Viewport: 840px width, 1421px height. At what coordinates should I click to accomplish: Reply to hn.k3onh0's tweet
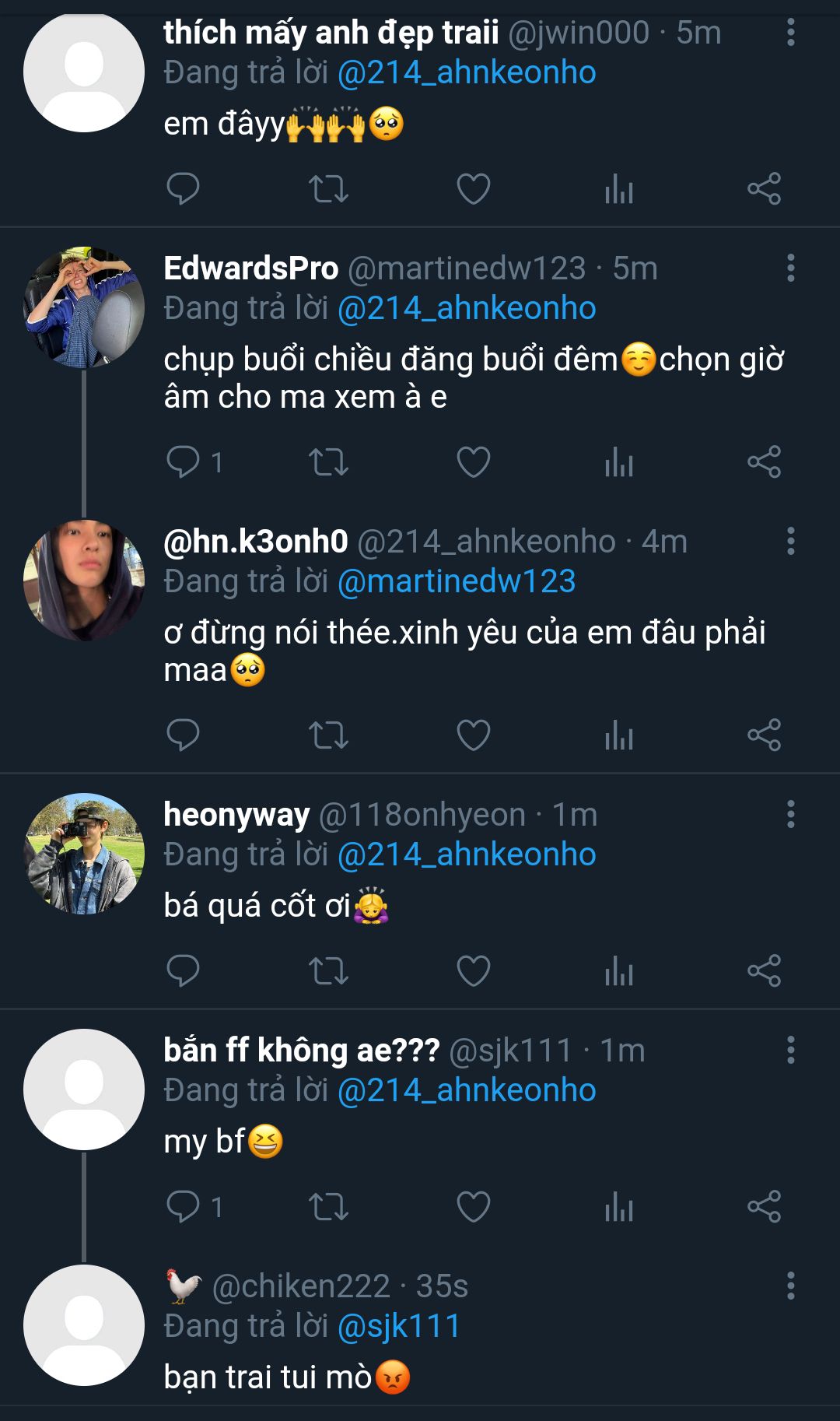[184, 735]
